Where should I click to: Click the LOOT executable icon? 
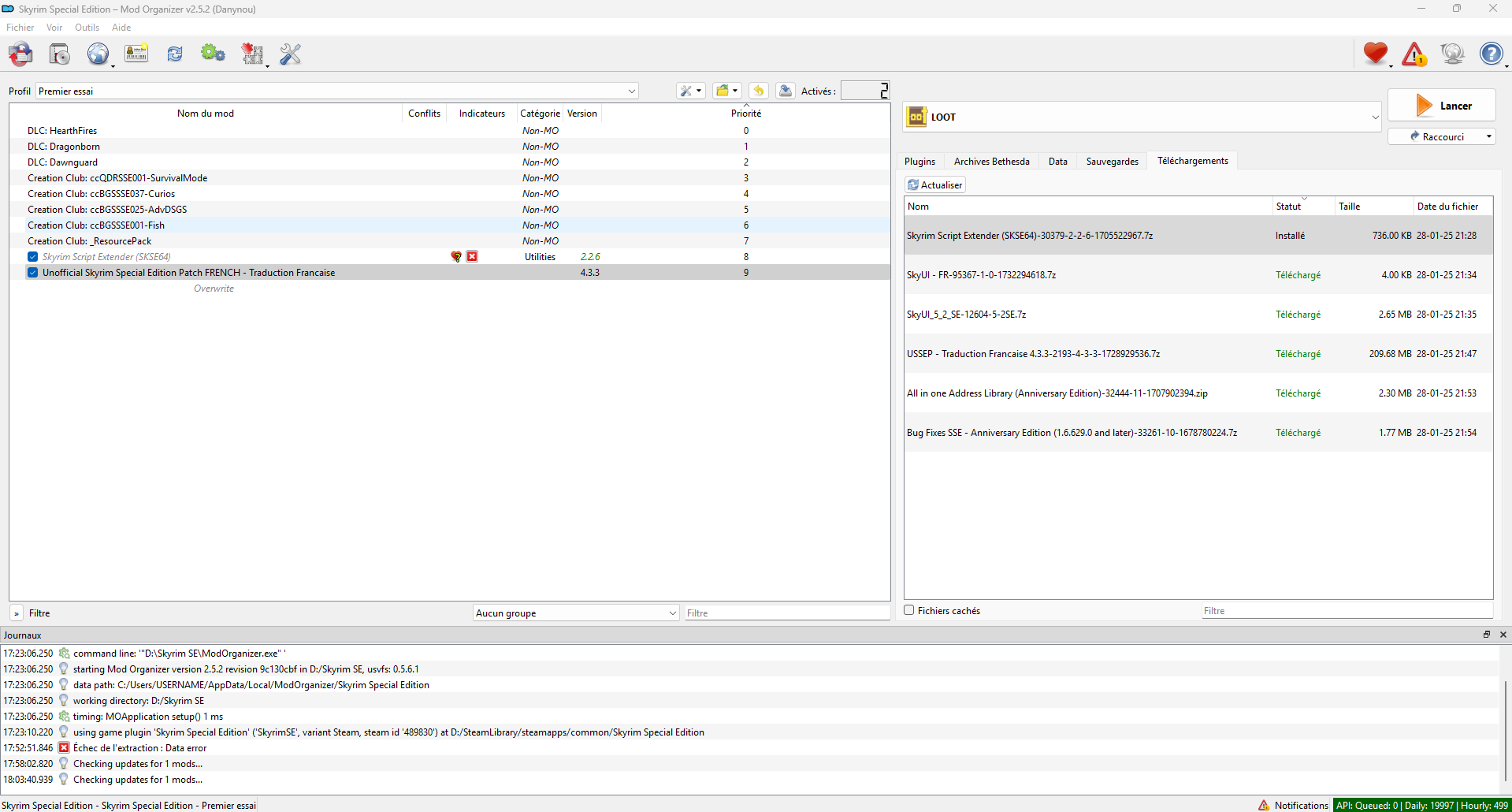(x=916, y=117)
